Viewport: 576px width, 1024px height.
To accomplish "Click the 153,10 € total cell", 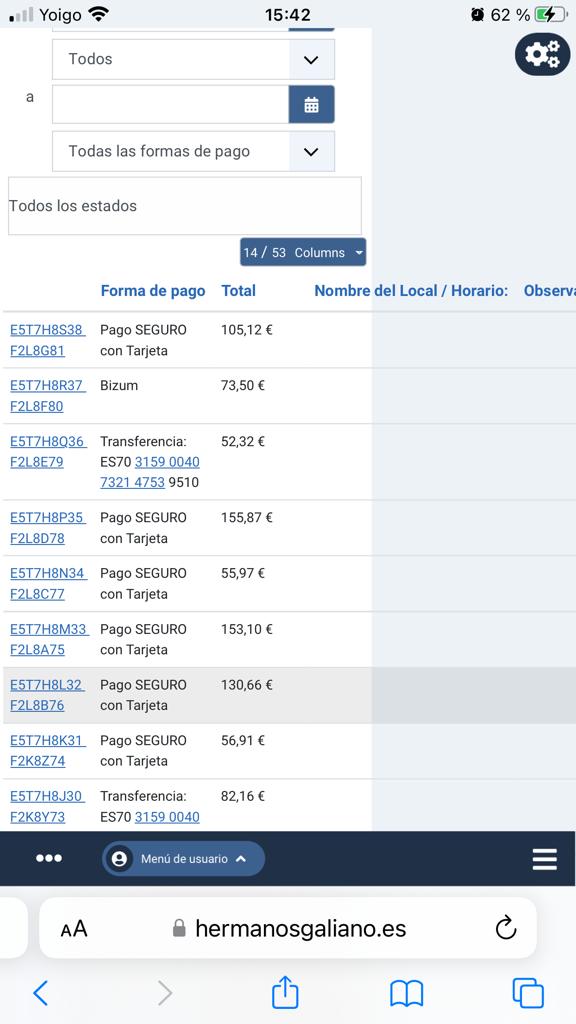I will [x=247, y=629].
